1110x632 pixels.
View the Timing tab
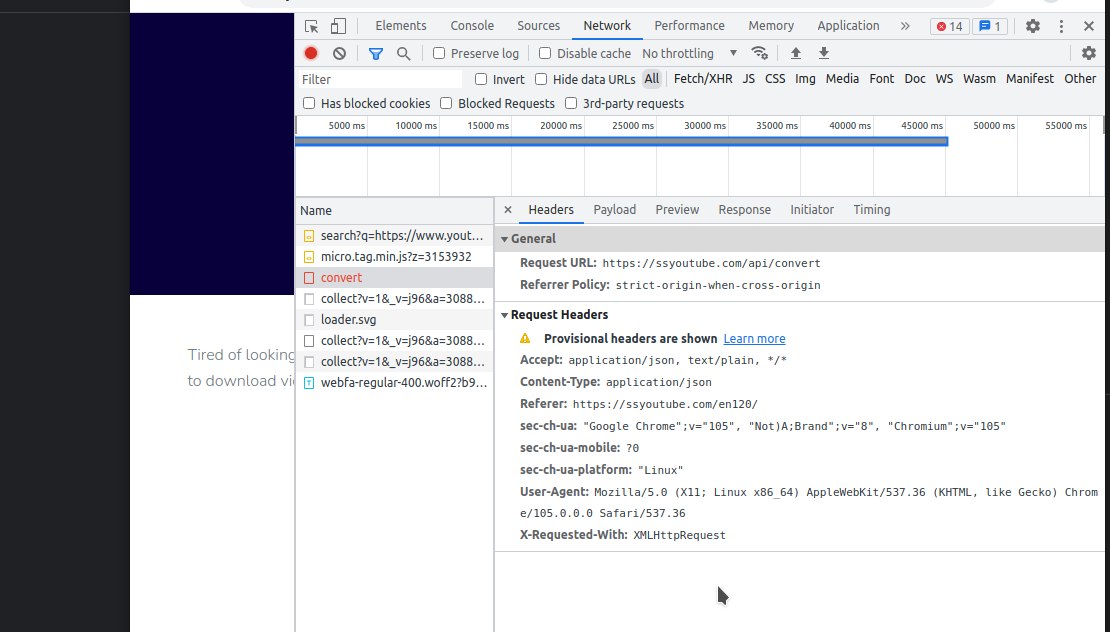coord(871,209)
